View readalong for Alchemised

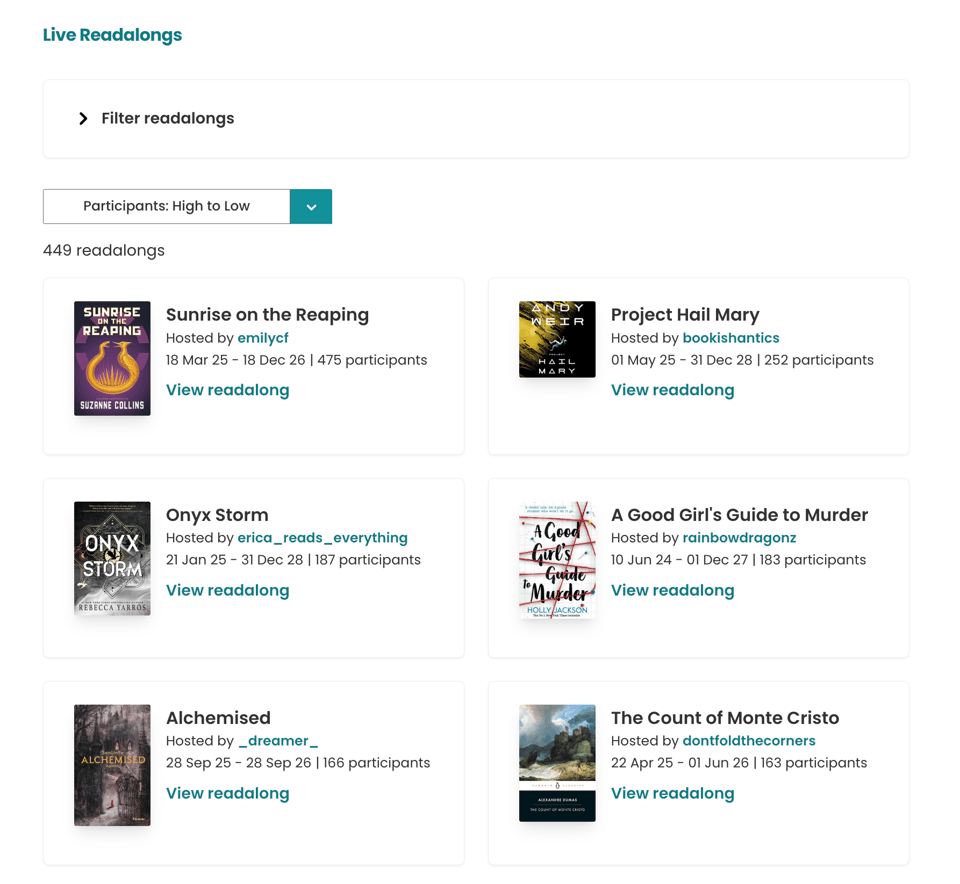[227, 793]
